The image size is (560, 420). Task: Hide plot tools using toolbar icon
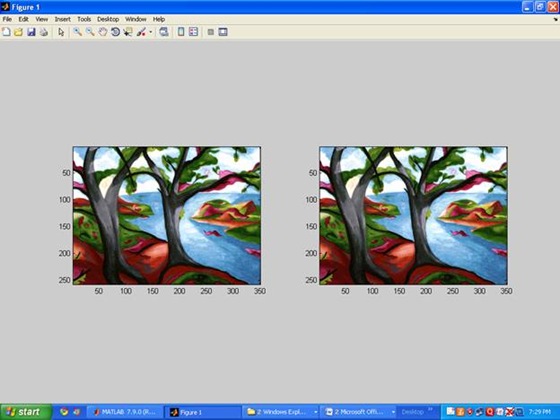[211, 32]
